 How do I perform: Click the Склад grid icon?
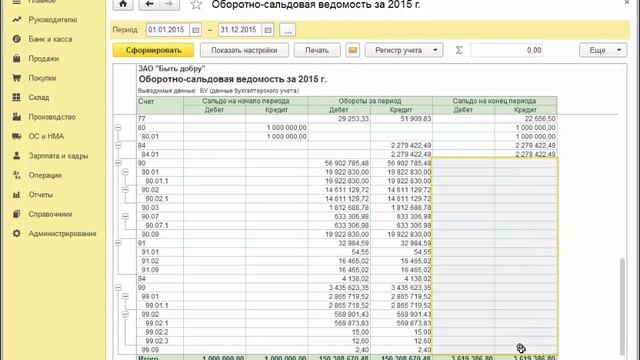tap(16, 97)
